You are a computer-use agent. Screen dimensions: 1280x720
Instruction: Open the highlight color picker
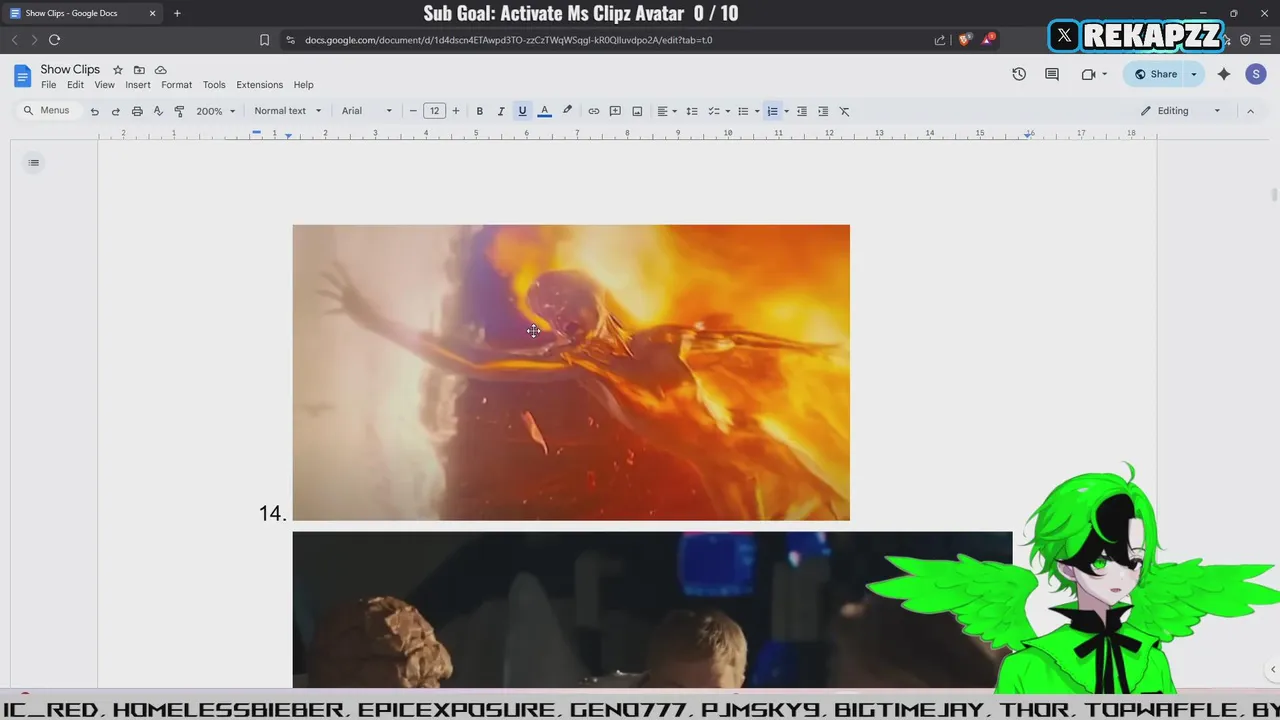coord(567,111)
